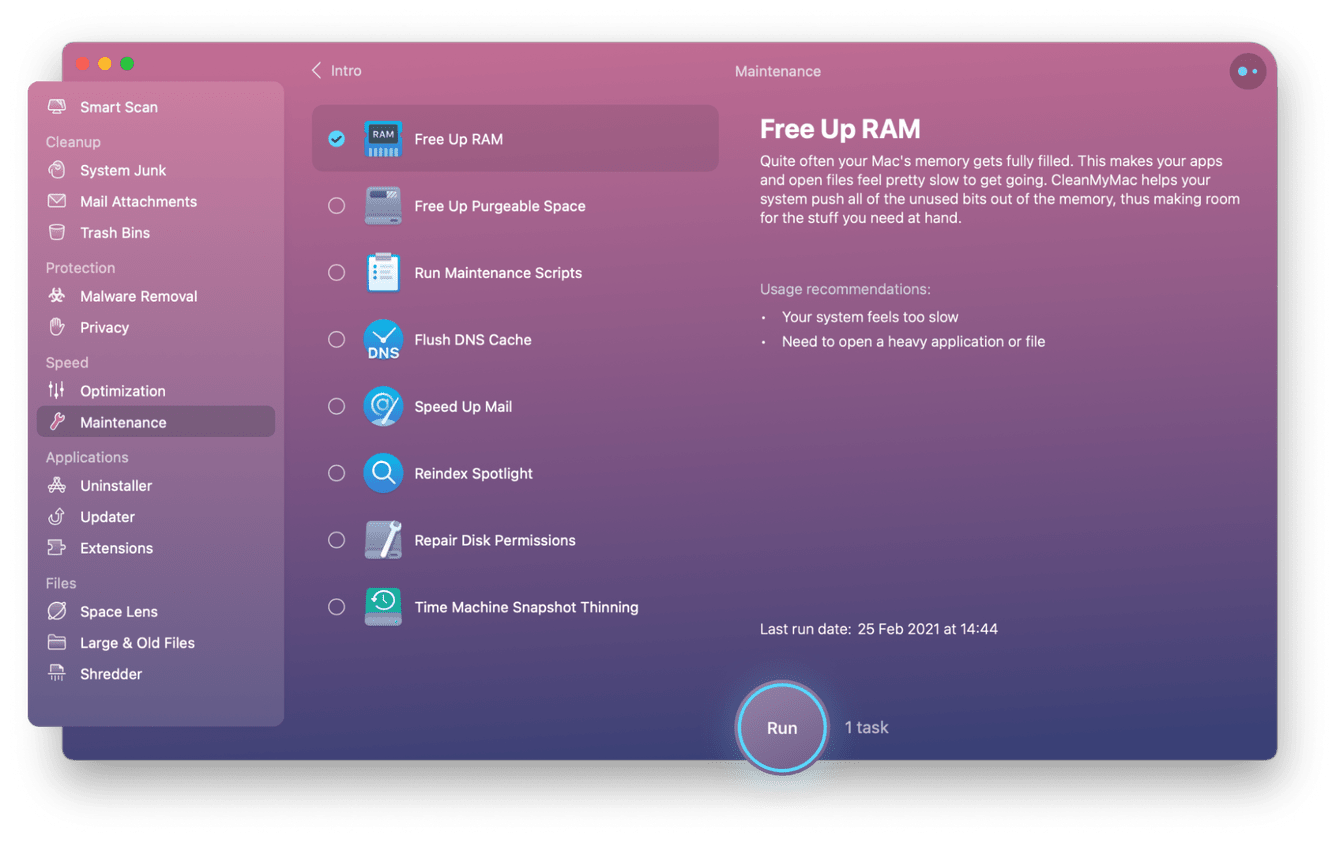Open Privacy in the sidebar
This screenshot has width=1340, height=843.
[x=156, y=327]
